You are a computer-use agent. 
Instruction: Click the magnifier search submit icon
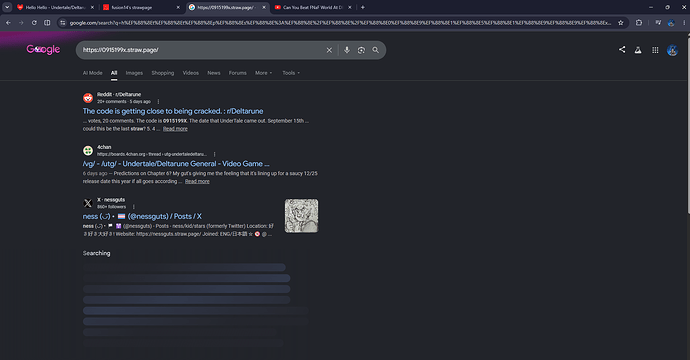click(x=375, y=50)
